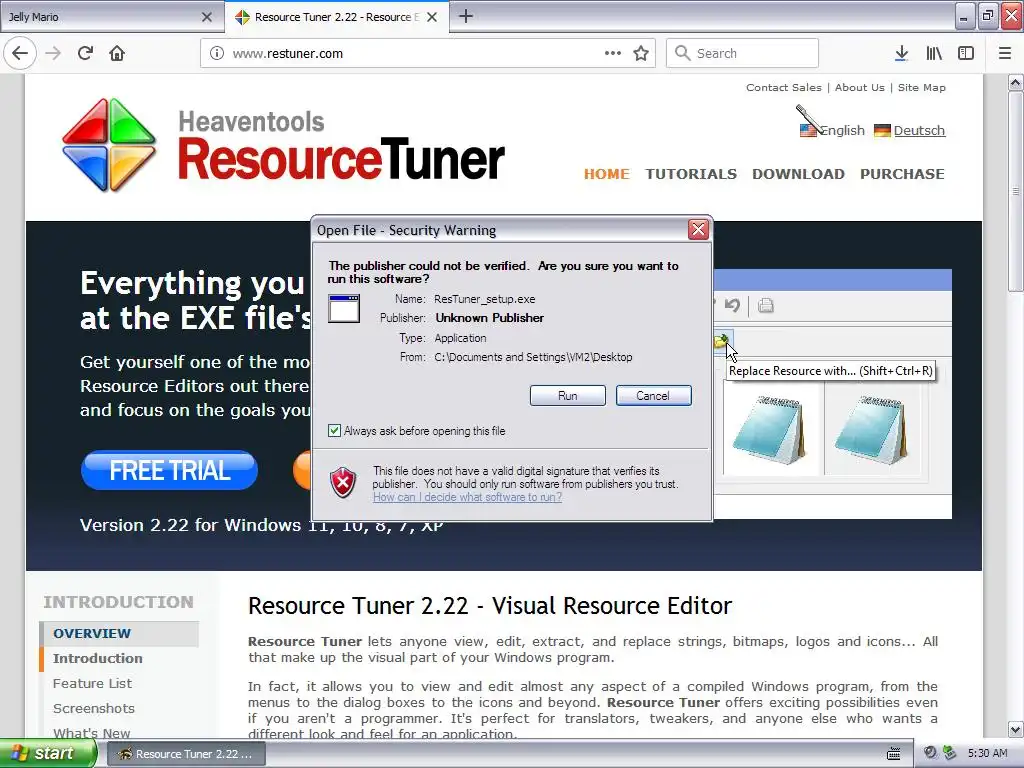Click the ResTuner_setup.exe file name
This screenshot has height=768, width=1024.
[x=485, y=299]
